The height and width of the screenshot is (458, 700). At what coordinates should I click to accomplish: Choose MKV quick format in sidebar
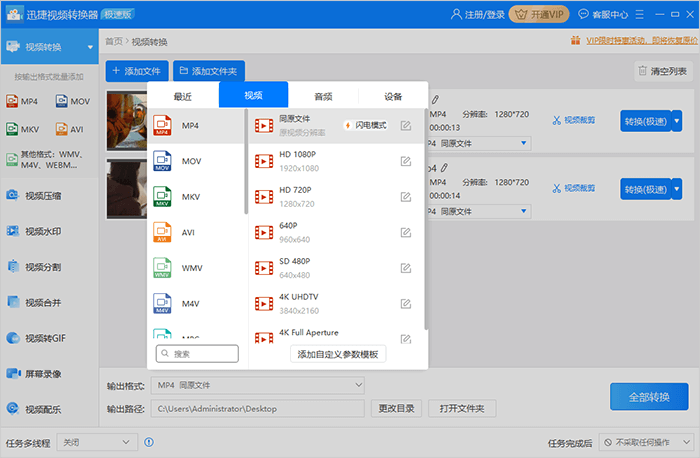(x=22, y=129)
